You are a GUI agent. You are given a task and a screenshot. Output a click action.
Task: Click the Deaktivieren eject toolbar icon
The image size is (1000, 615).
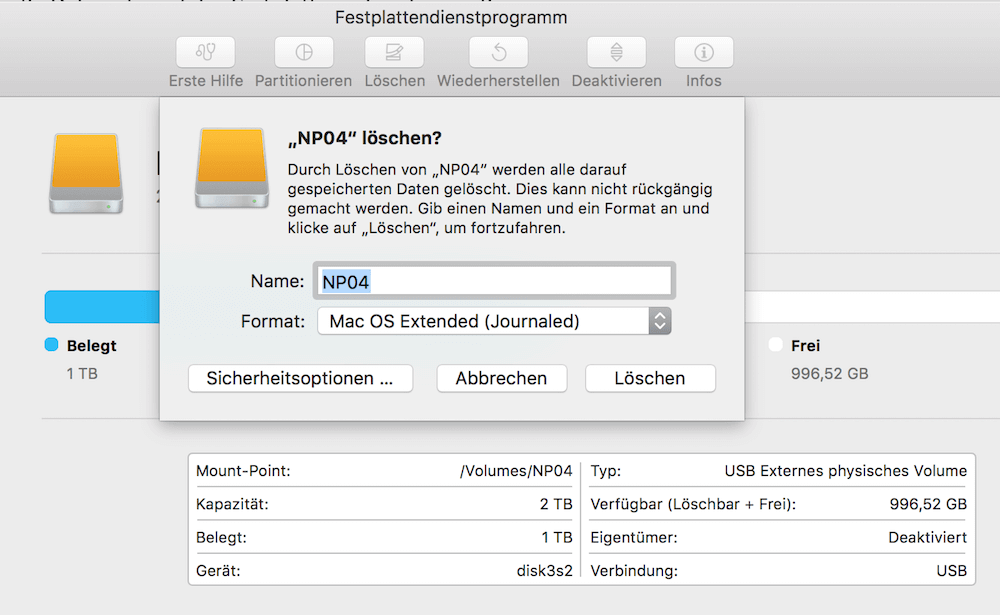pos(616,52)
